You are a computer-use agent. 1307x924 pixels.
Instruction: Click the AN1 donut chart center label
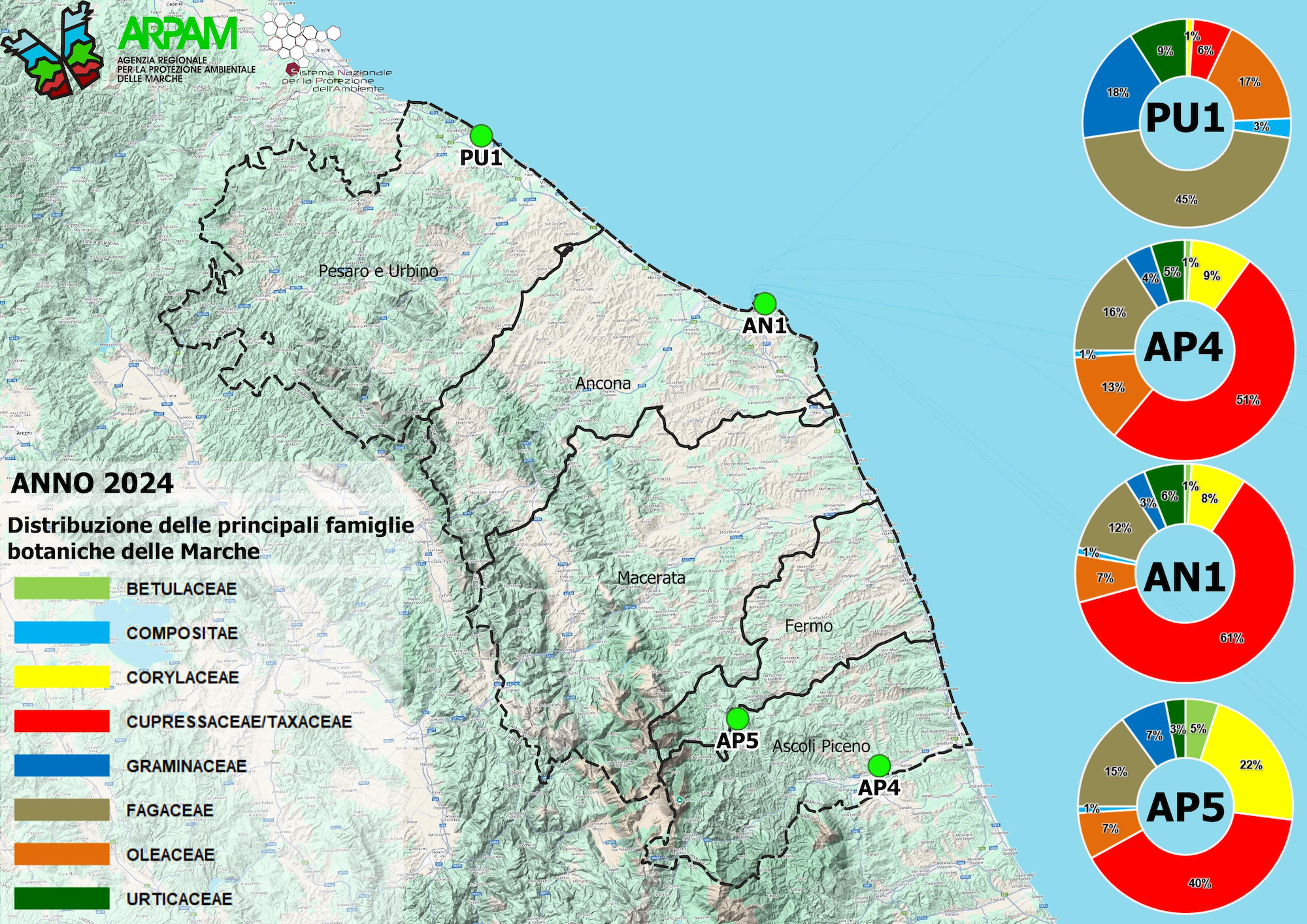pos(1184,578)
